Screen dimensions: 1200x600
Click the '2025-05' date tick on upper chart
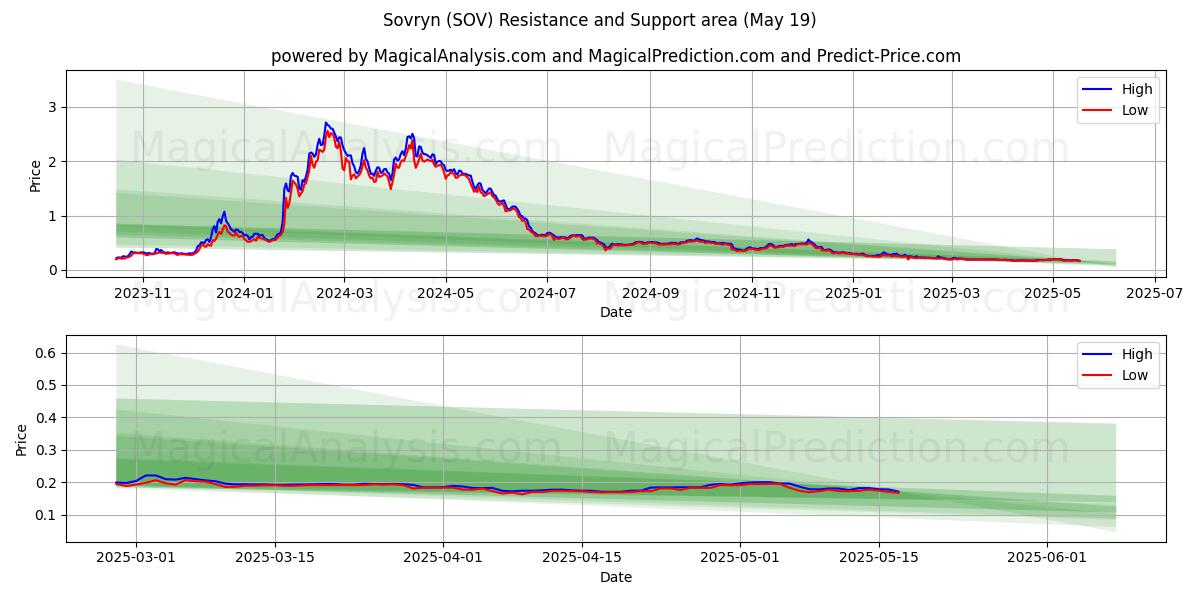pos(1053,293)
